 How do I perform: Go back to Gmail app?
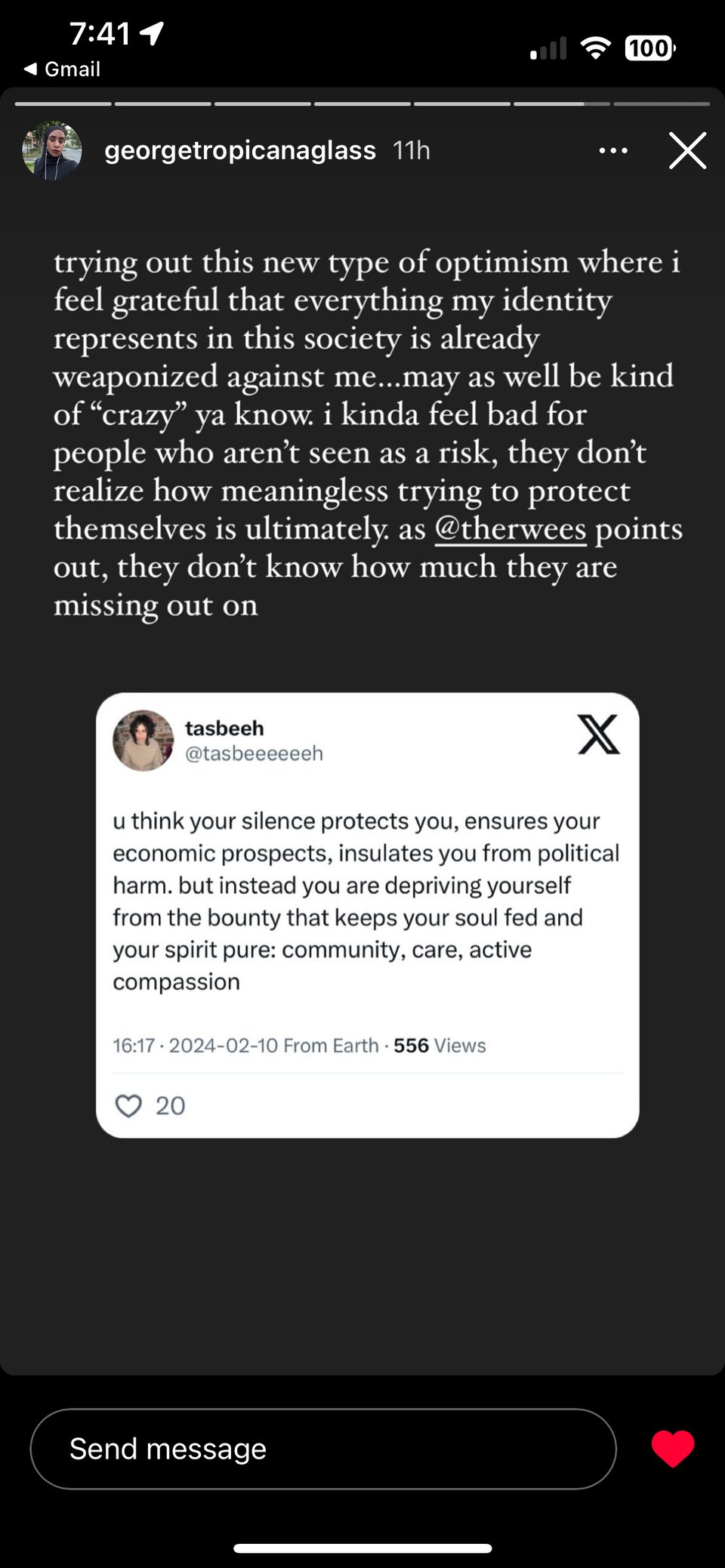click(x=62, y=69)
